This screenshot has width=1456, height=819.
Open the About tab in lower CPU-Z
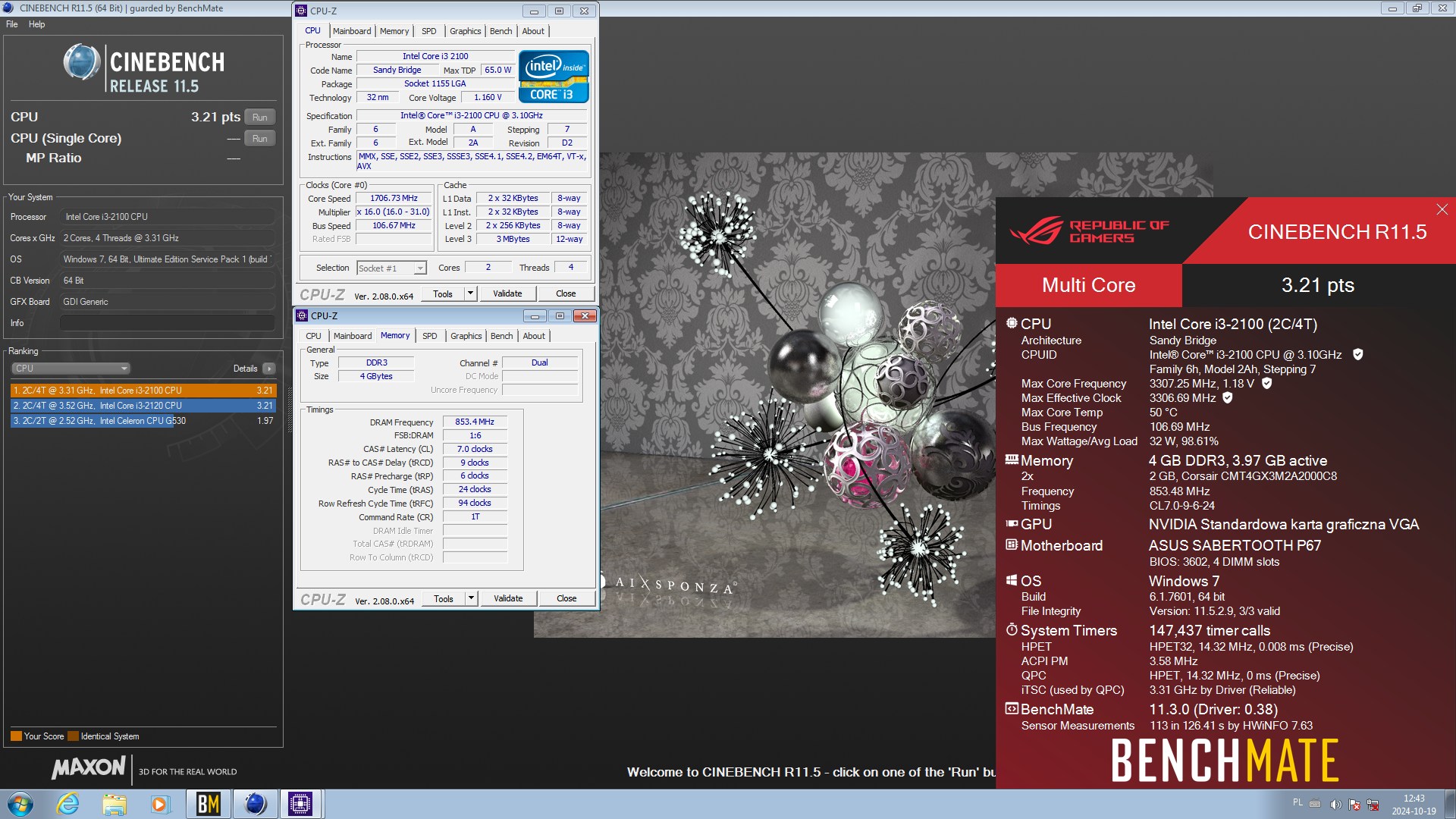click(534, 336)
